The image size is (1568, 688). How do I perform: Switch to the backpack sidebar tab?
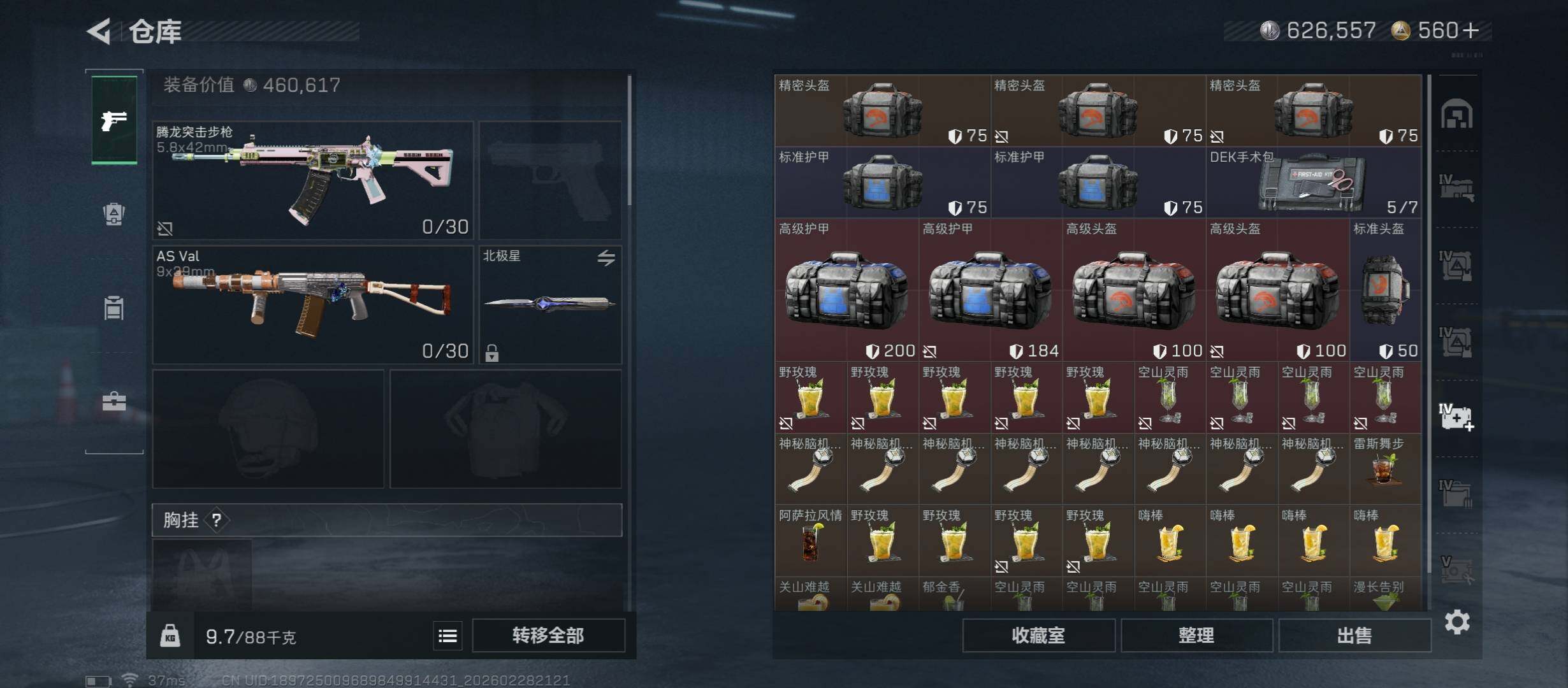[x=114, y=214]
